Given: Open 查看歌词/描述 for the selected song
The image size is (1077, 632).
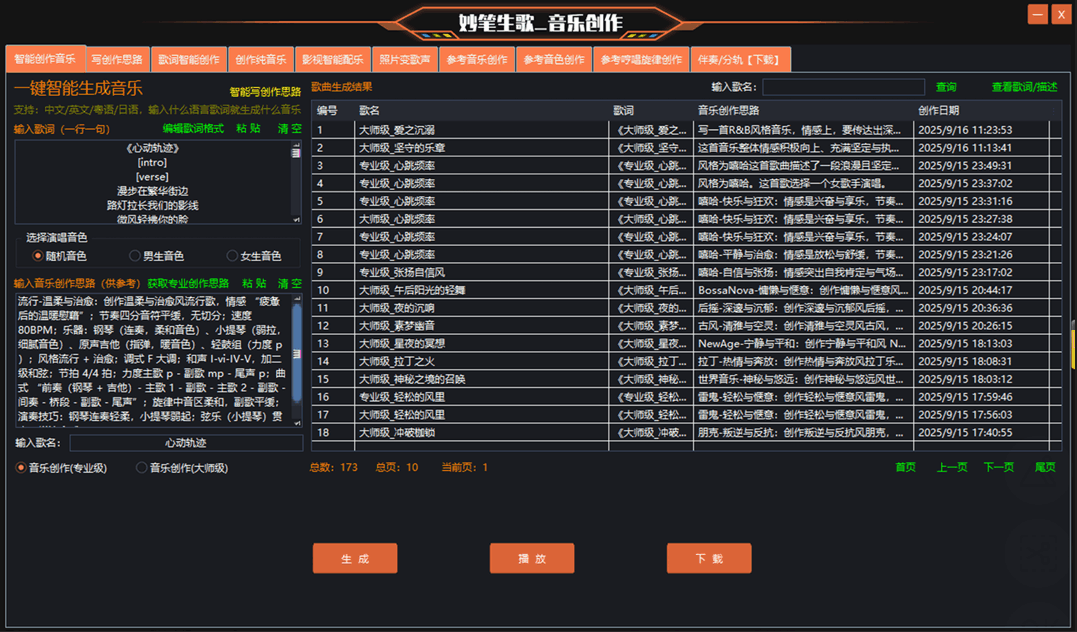Looking at the screenshot, I should (1024, 87).
